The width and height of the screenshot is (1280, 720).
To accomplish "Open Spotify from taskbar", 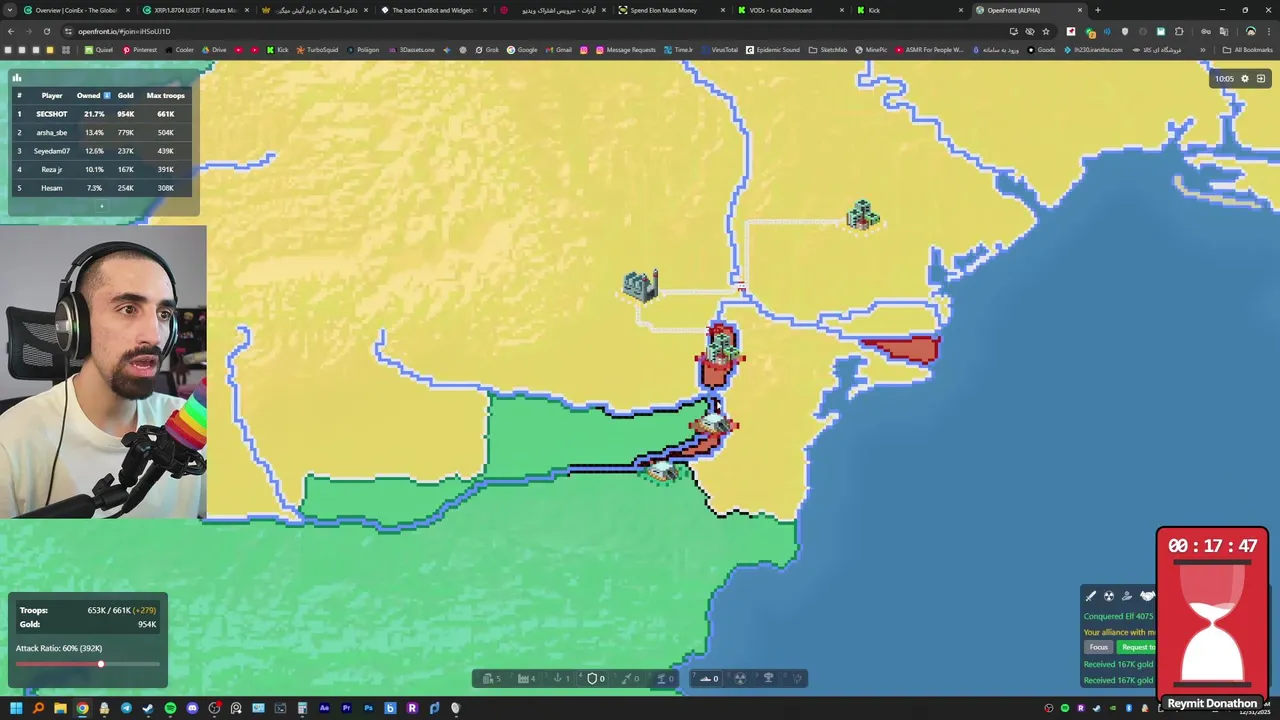I will click(x=170, y=708).
